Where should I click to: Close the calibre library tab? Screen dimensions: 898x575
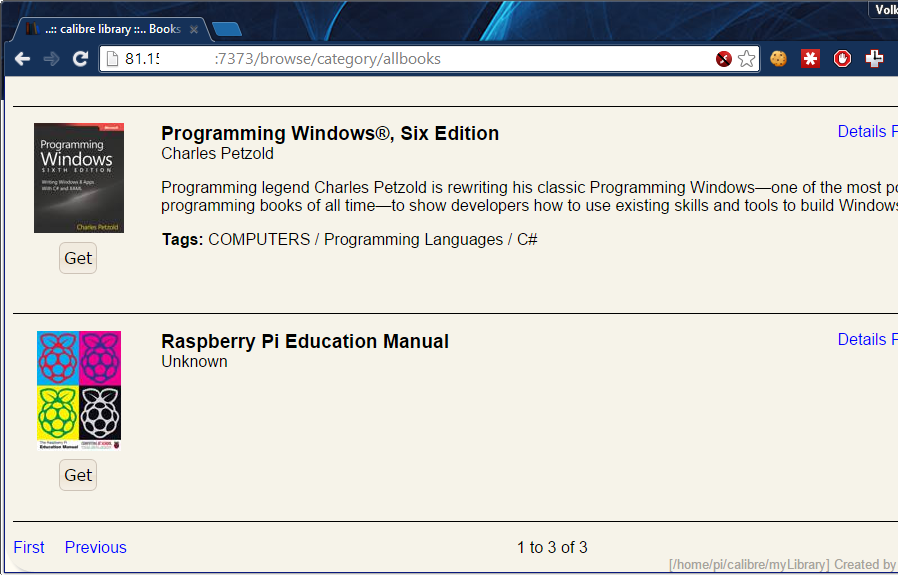(x=194, y=30)
